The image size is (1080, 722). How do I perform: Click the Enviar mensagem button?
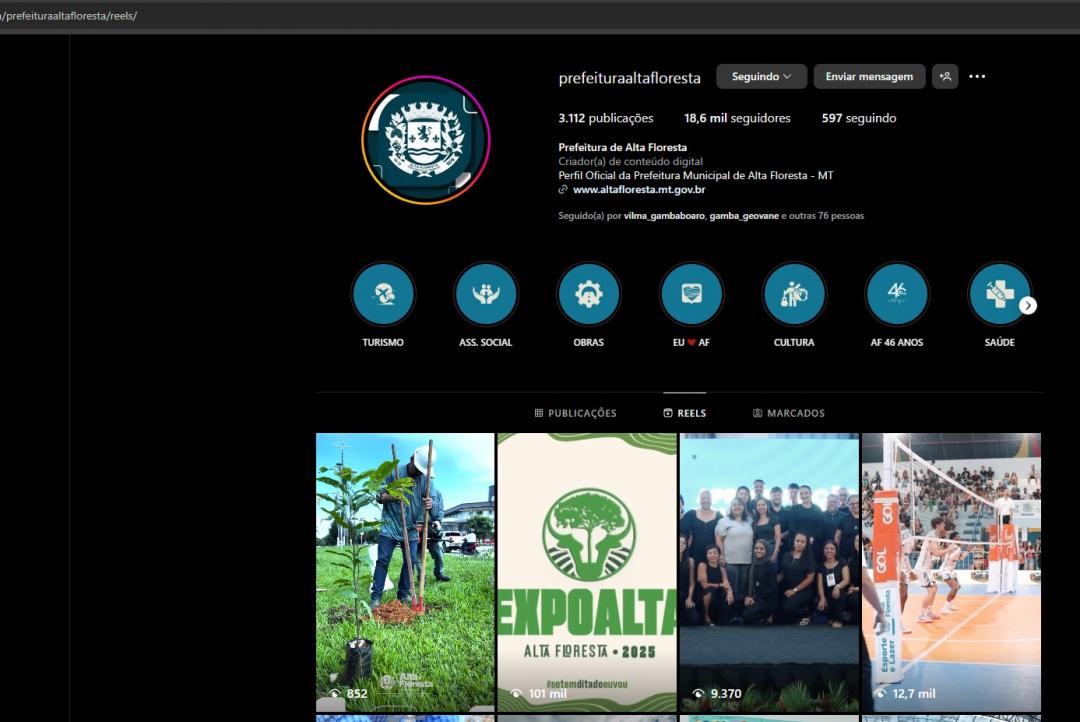869,76
